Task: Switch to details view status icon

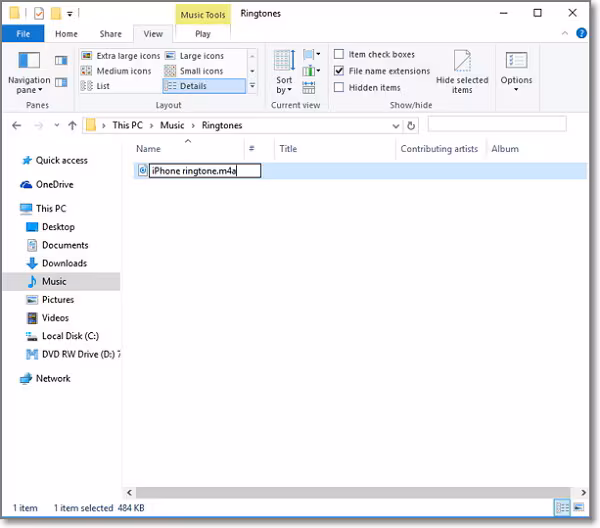Action: tap(562, 508)
